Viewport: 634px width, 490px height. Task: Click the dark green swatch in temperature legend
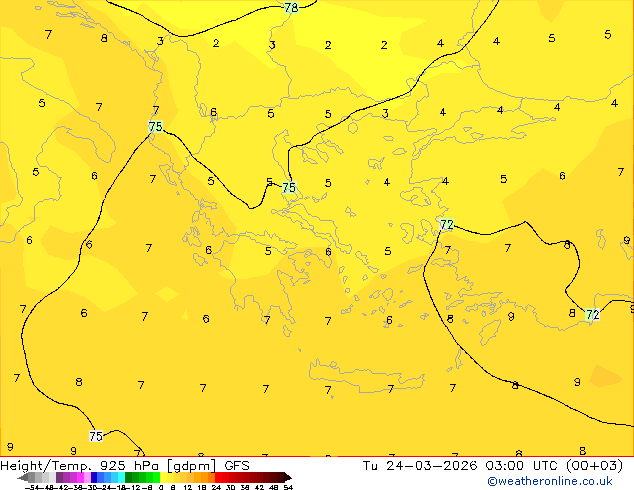[129, 477]
